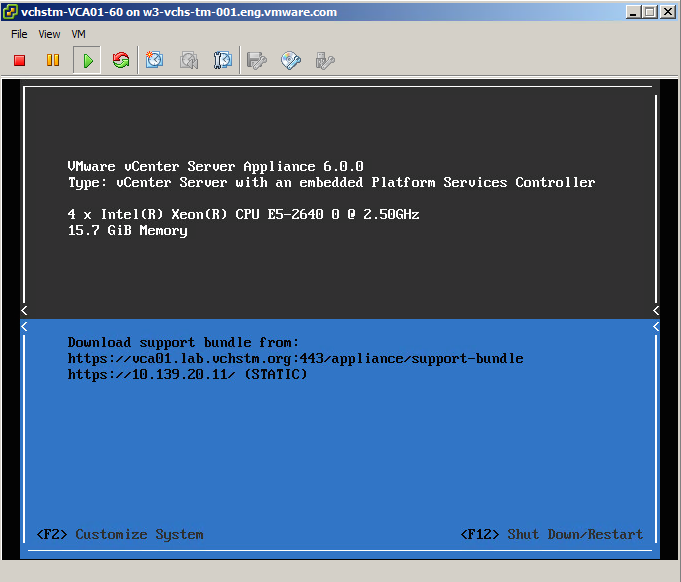The height and width of the screenshot is (582, 681).
Task: Click 'Download support bundle from:' text
Action: pyautogui.click(x=183, y=343)
